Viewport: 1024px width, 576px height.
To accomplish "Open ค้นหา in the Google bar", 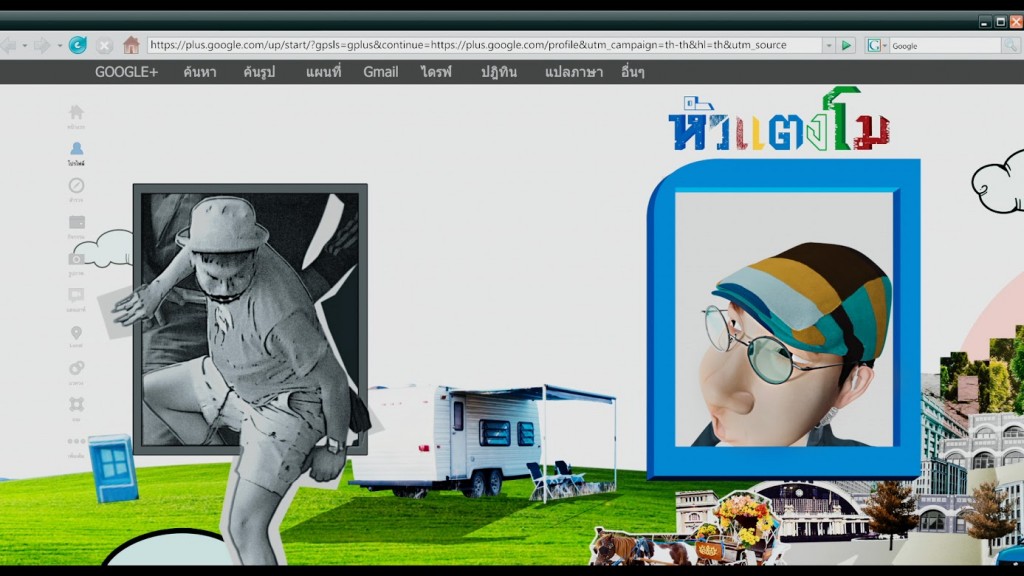I will pyautogui.click(x=200, y=72).
